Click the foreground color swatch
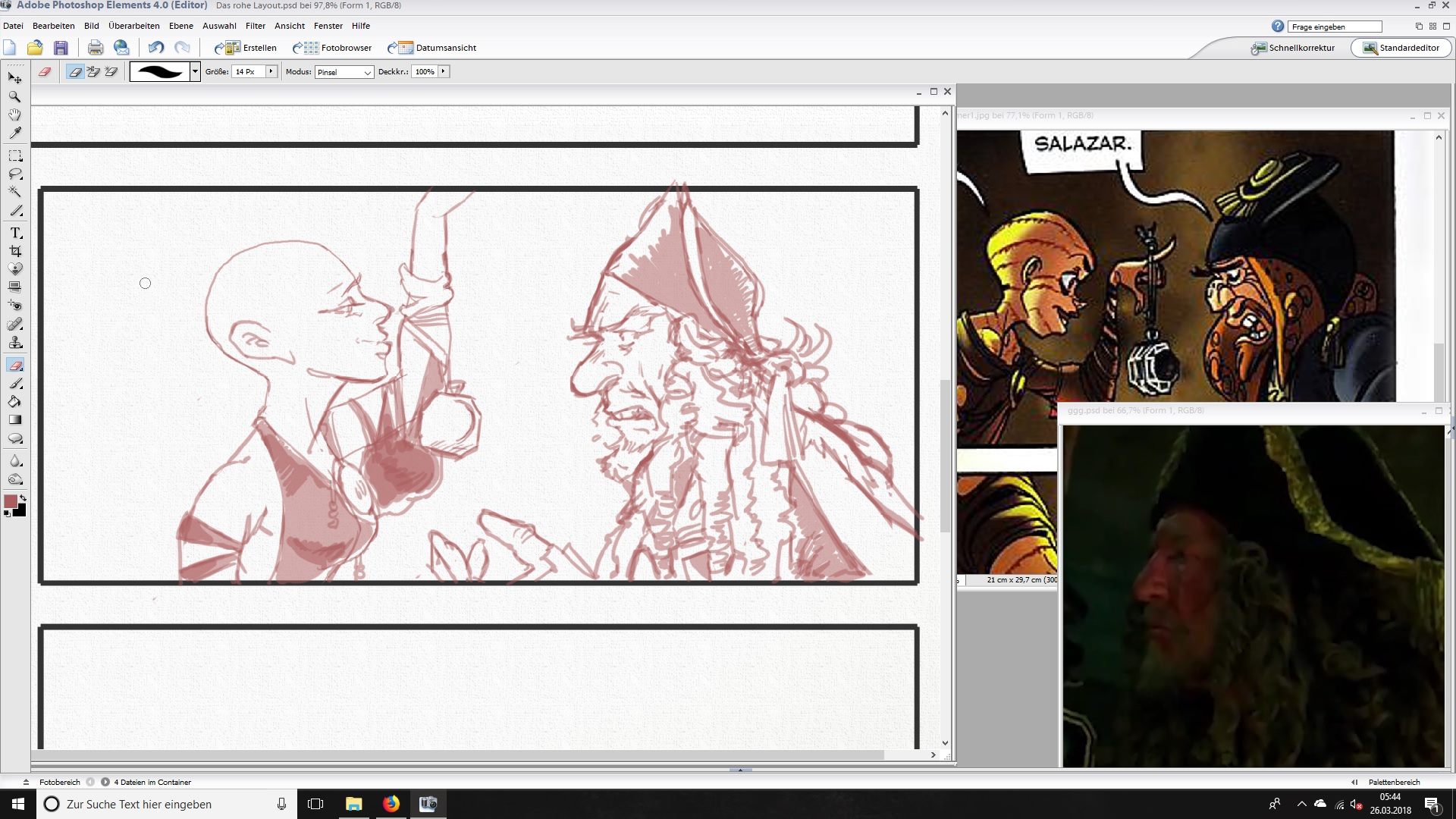The image size is (1456, 819). 11,501
